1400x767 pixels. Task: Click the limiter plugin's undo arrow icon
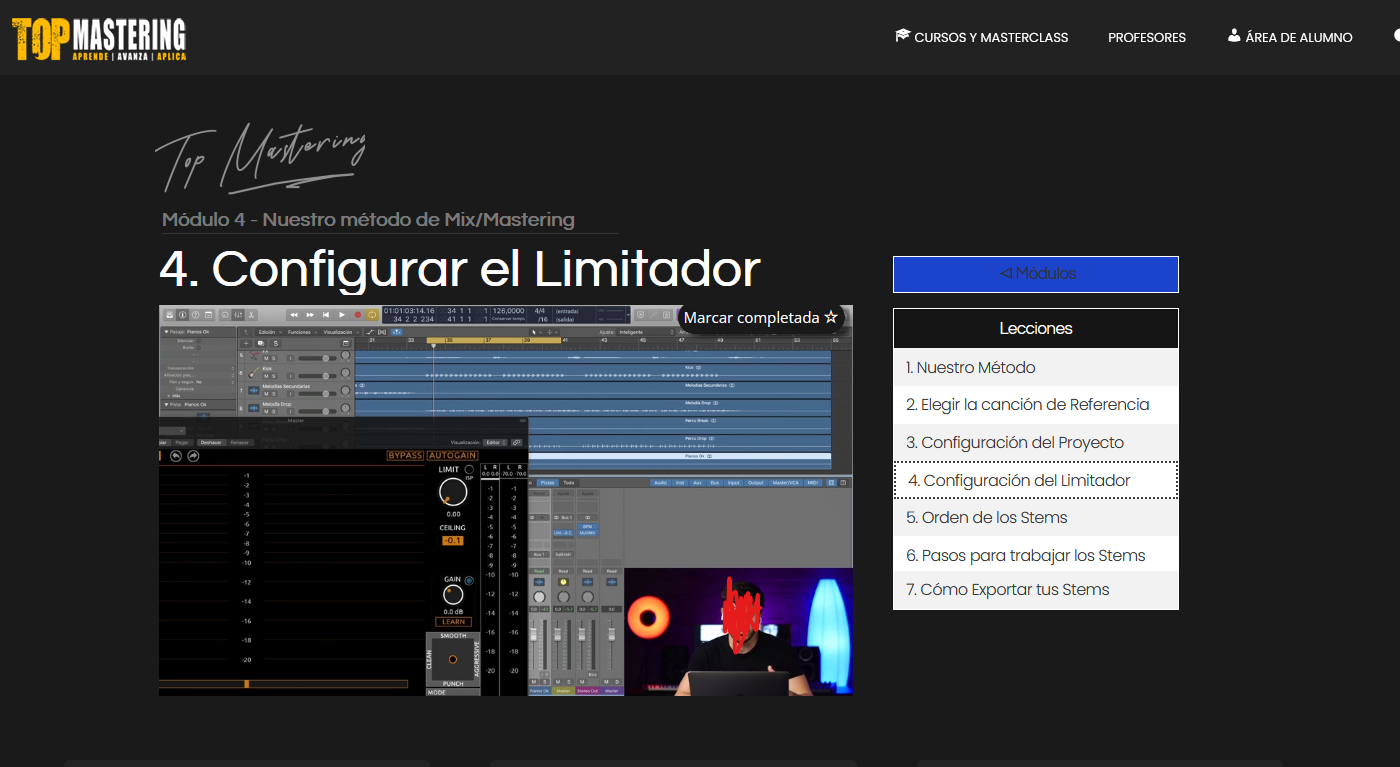click(x=177, y=456)
